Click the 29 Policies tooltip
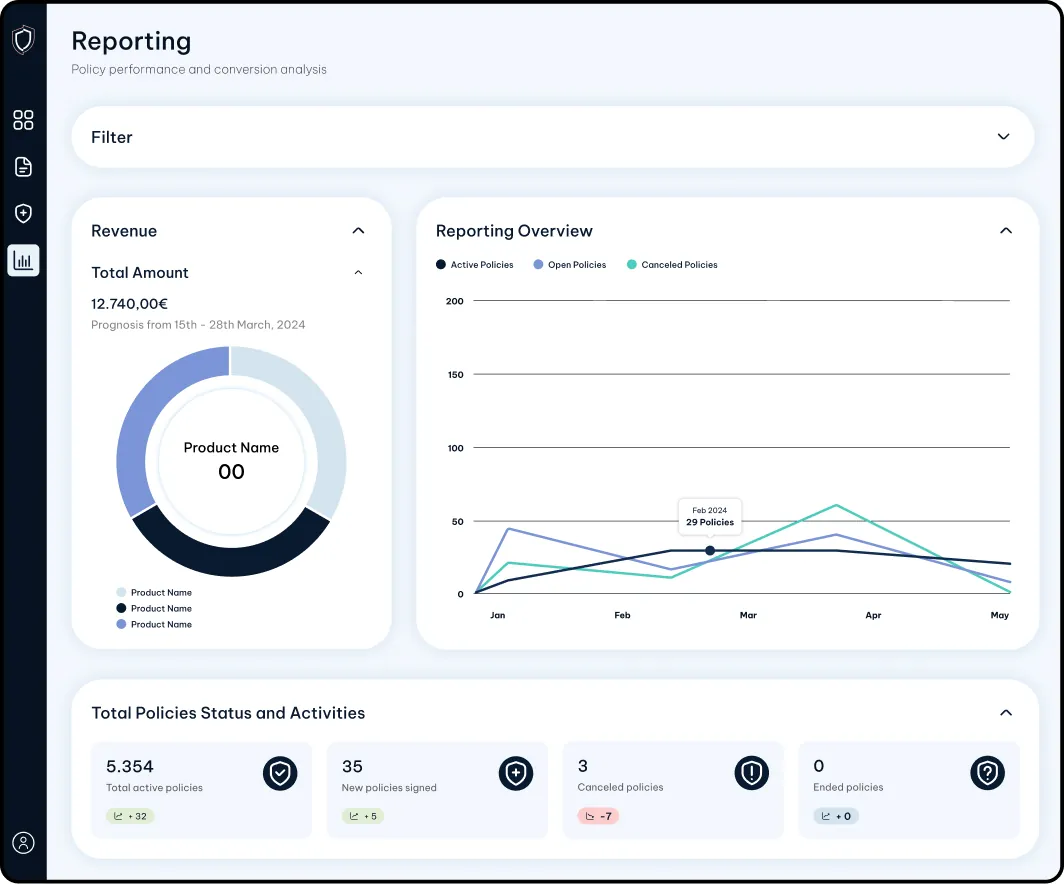The width and height of the screenshot is (1064, 884). 710,516
